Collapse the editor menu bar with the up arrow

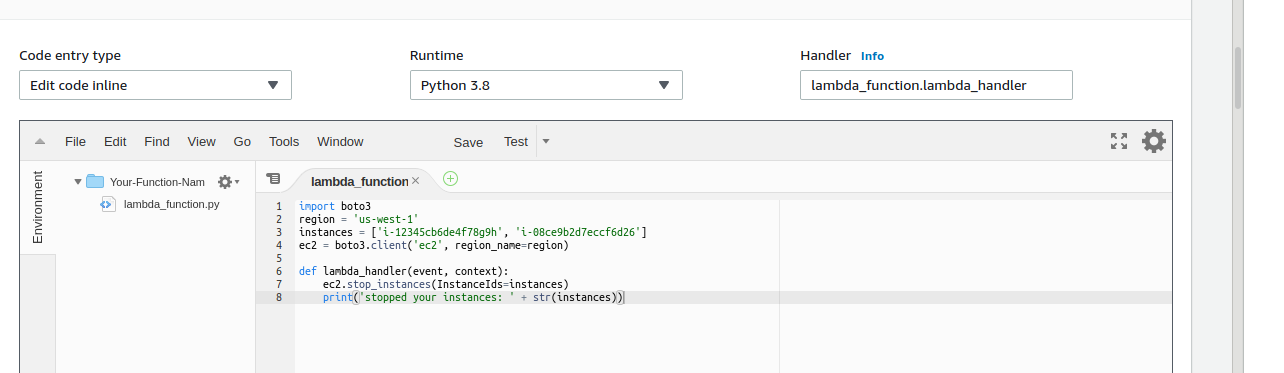39,142
